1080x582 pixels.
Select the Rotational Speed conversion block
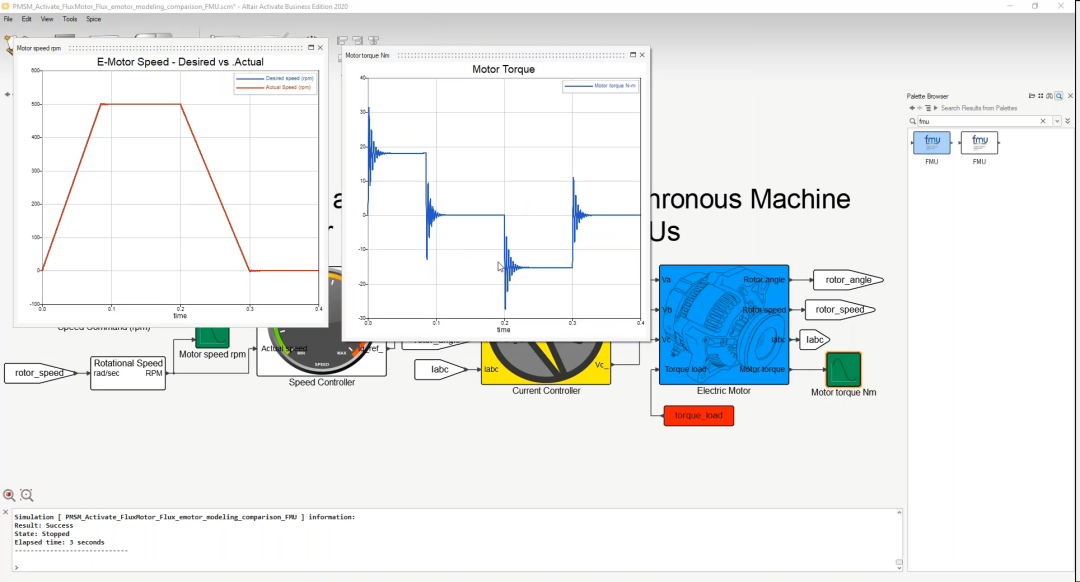pyautogui.click(x=128, y=373)
